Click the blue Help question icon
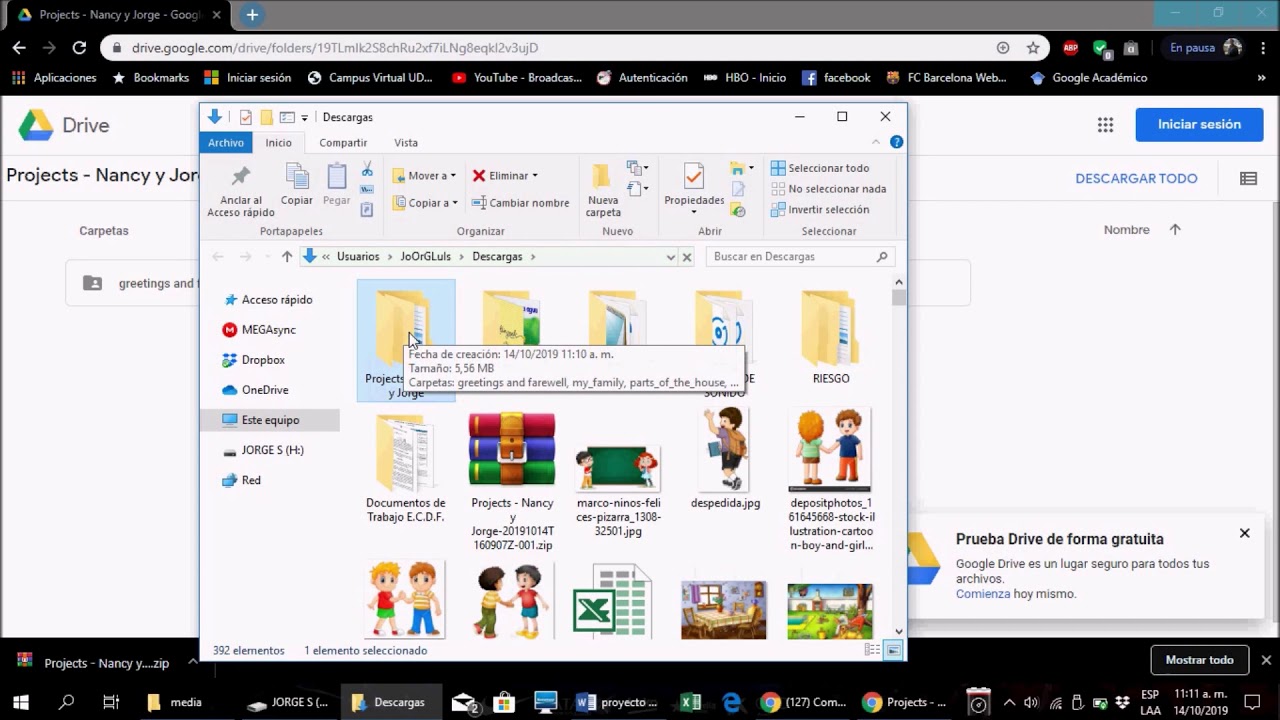Screen dimensions: 1280x720 pyautogui.click(x=897, y=142)
